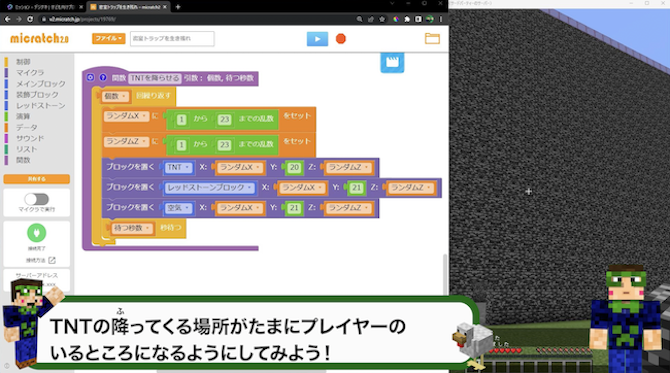Open the ランダムX dropdown in the レッドストーンブロック row
The height and width of the screenshot is (373, 670).
pyautogui.click(x=302, y=188)
